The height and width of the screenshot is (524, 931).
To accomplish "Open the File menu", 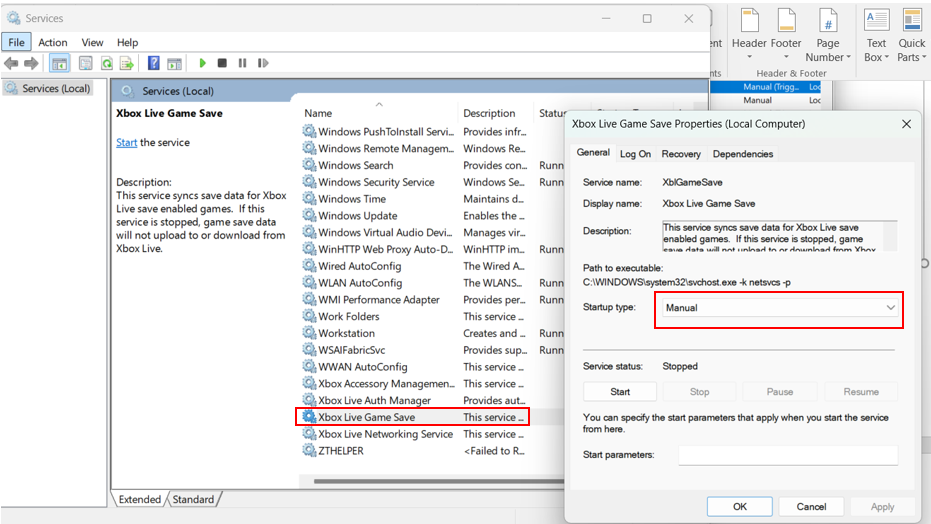I will tap(17, 42).
